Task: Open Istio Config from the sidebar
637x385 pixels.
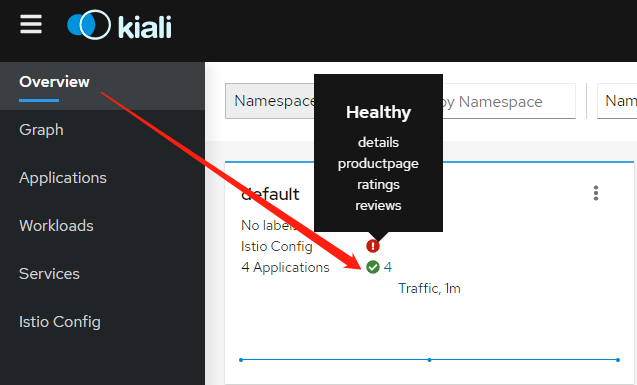Action: [x=60, y=322]
